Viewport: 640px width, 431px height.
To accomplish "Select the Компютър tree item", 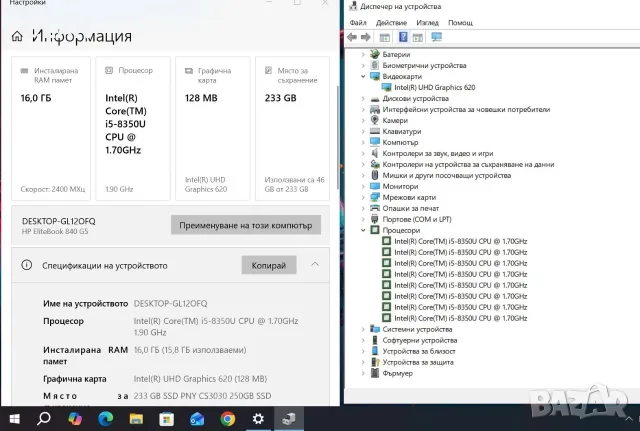I will (x=400, y=142).
